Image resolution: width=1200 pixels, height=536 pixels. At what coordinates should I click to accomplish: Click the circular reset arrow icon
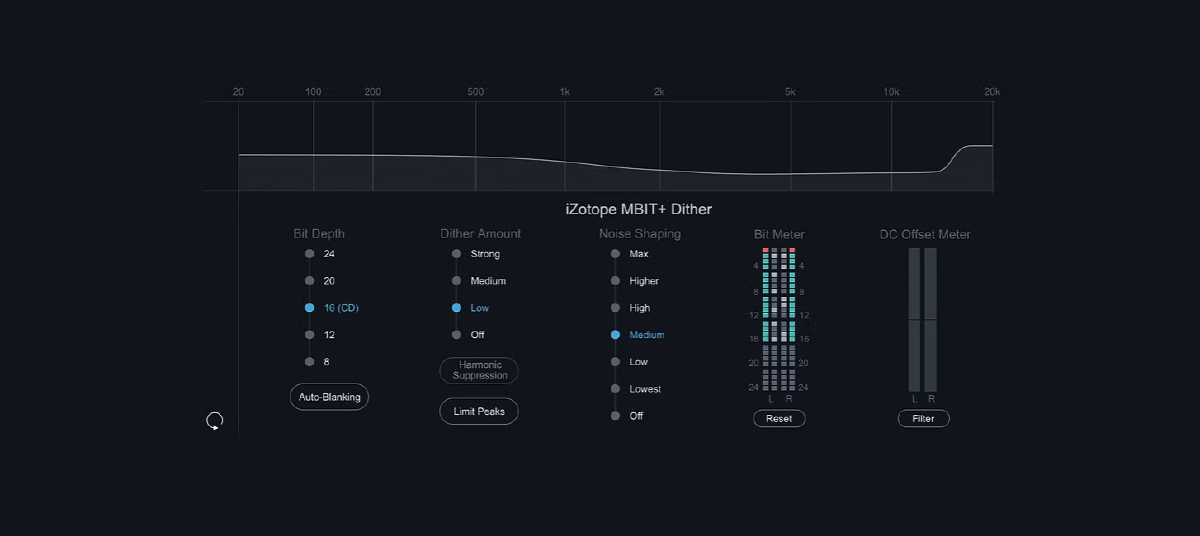214,421
